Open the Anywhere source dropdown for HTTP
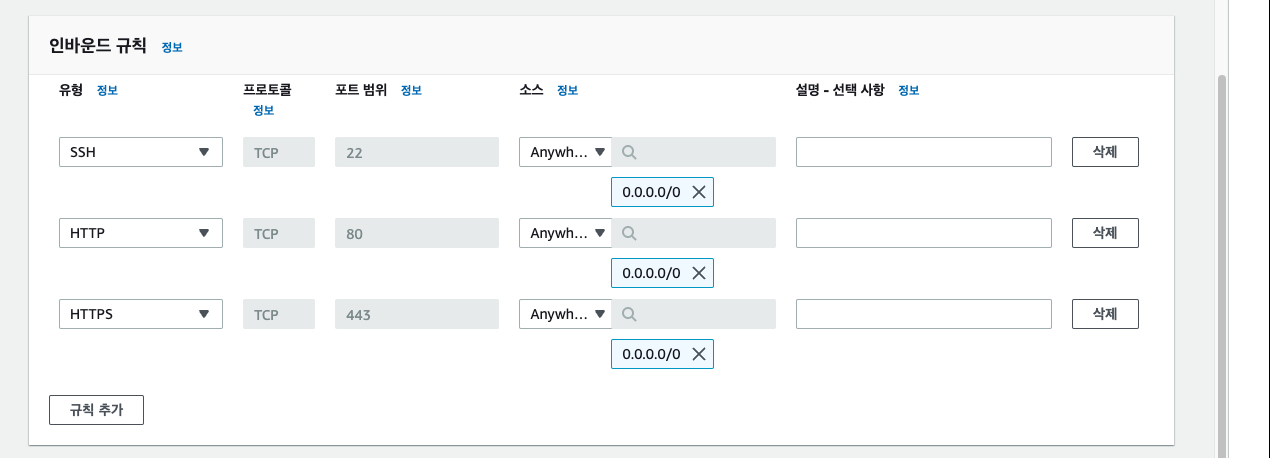 pos(565,233)
